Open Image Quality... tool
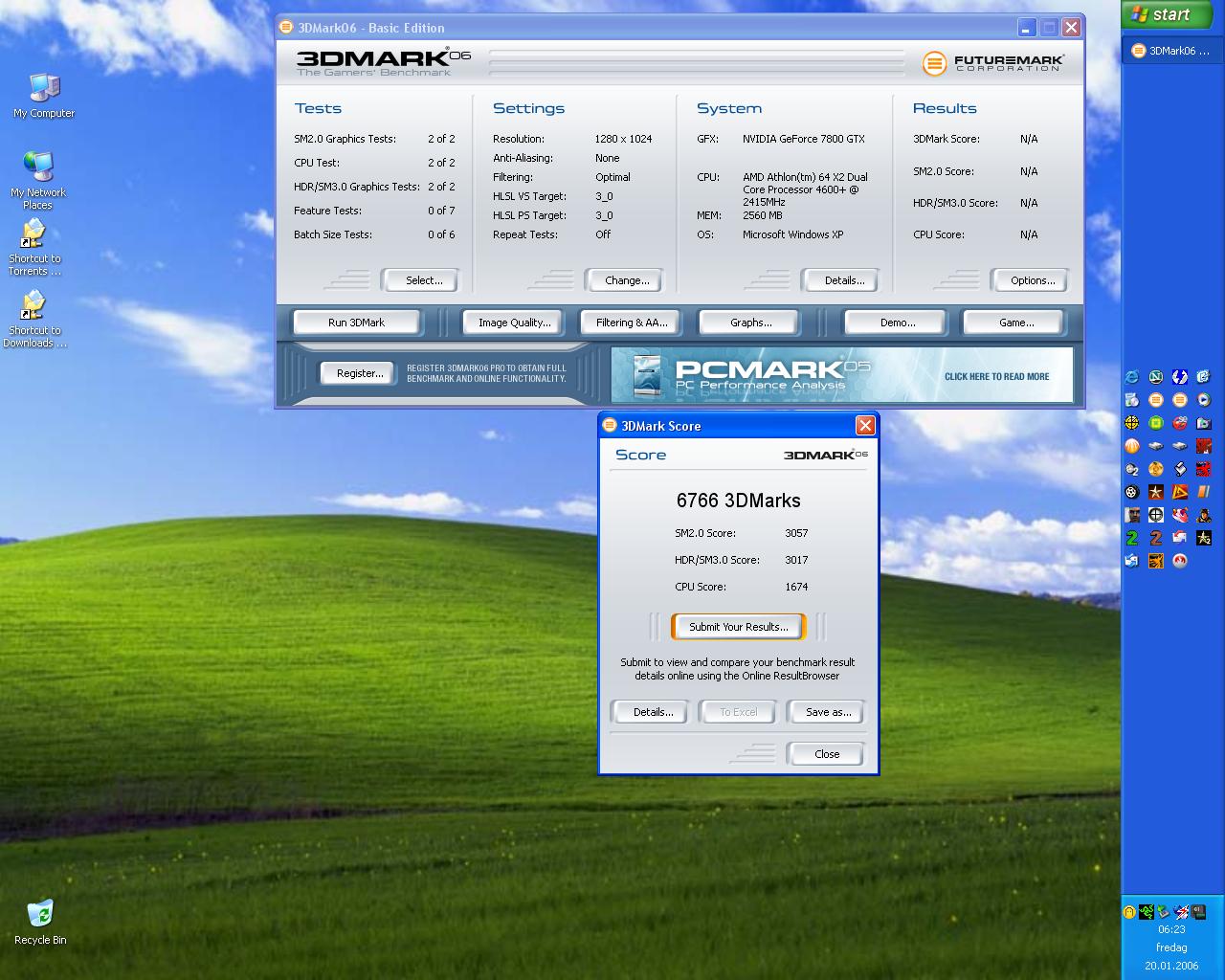Screen dimensions: 1225x980 (514, 323)
